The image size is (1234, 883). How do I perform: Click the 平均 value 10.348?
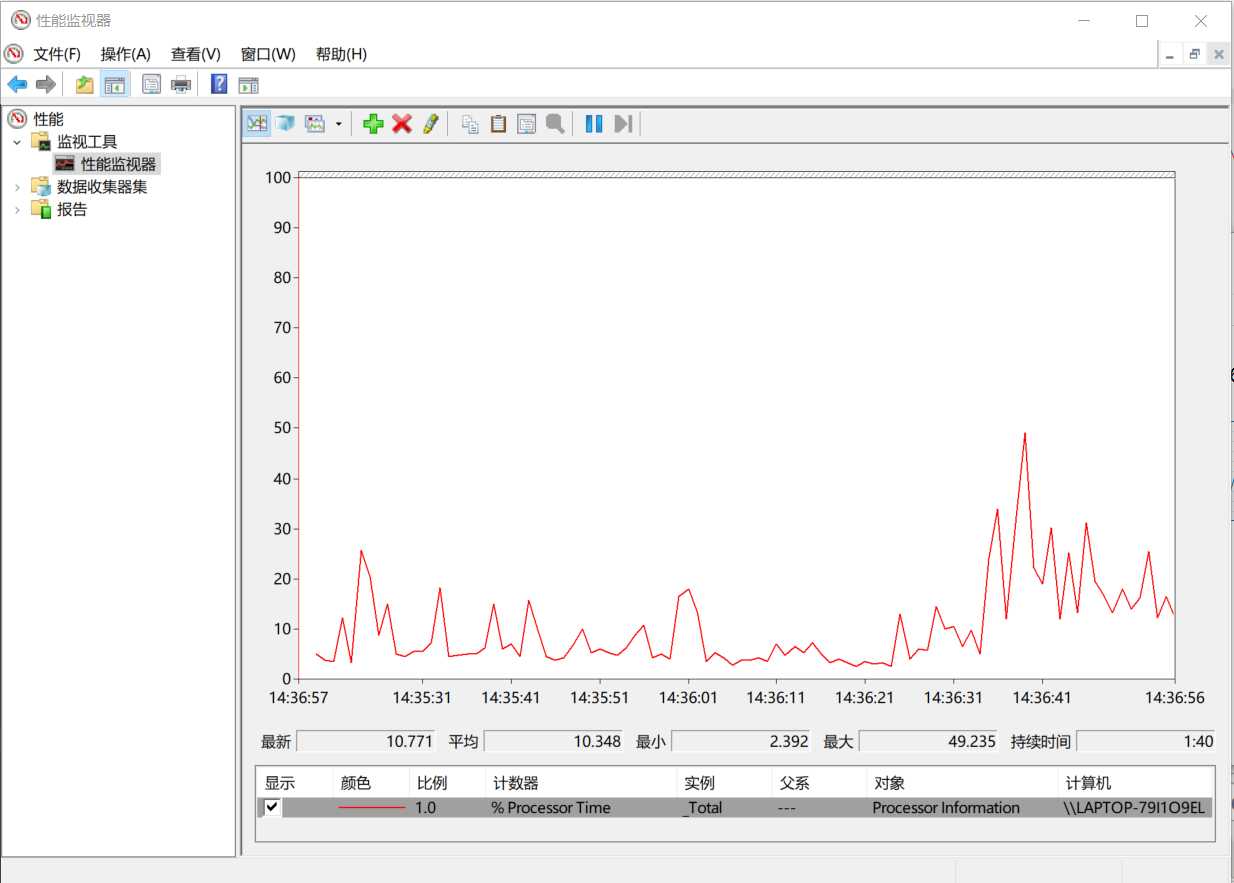[x=553, y=741]
